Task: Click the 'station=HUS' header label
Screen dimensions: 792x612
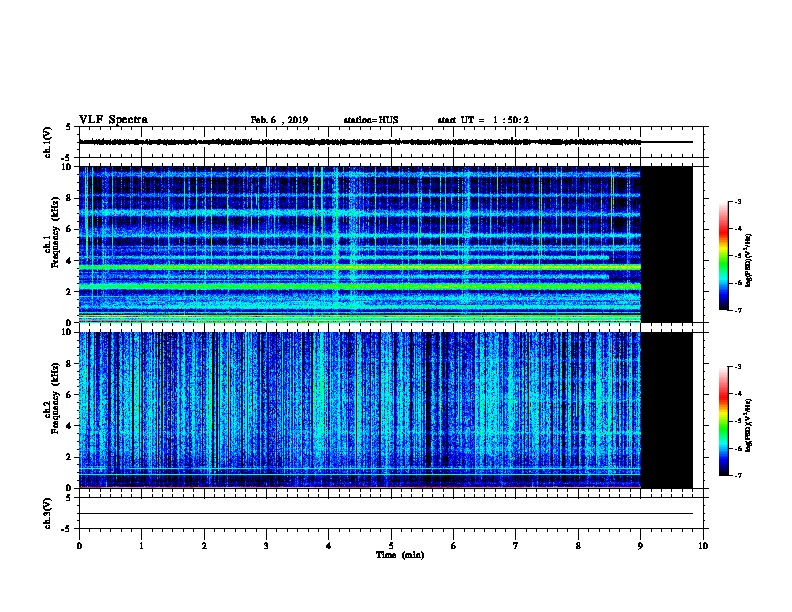Action: [371, 120]
